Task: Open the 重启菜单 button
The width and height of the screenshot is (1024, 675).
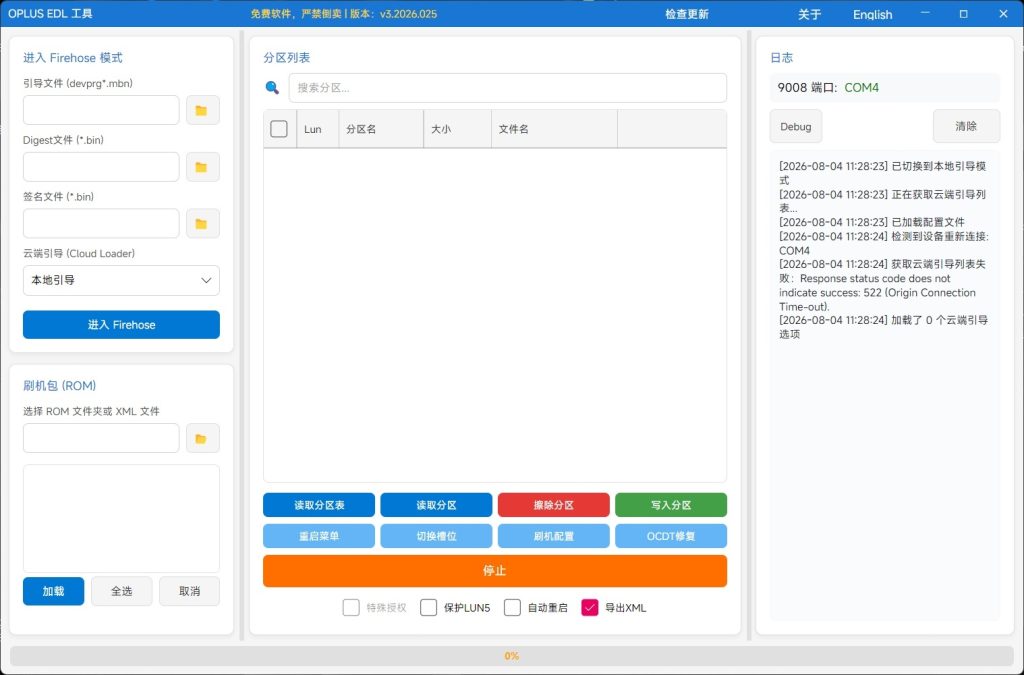Action: point(319,536)
